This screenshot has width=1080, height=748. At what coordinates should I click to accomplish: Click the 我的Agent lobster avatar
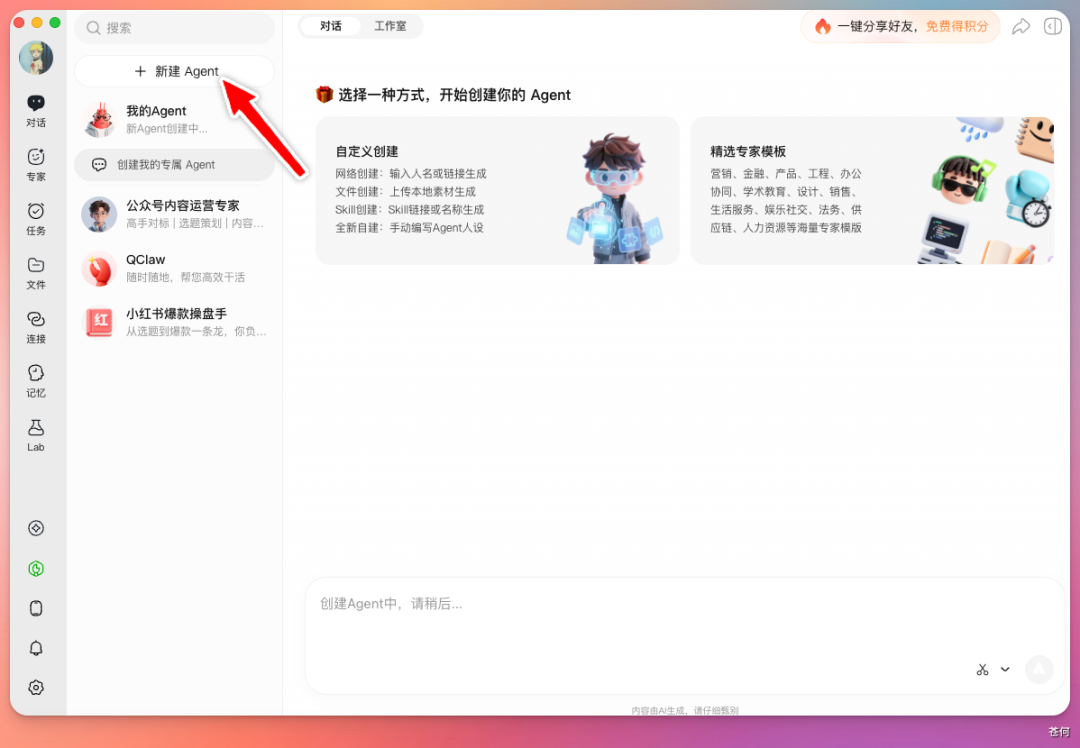(99, 119)
